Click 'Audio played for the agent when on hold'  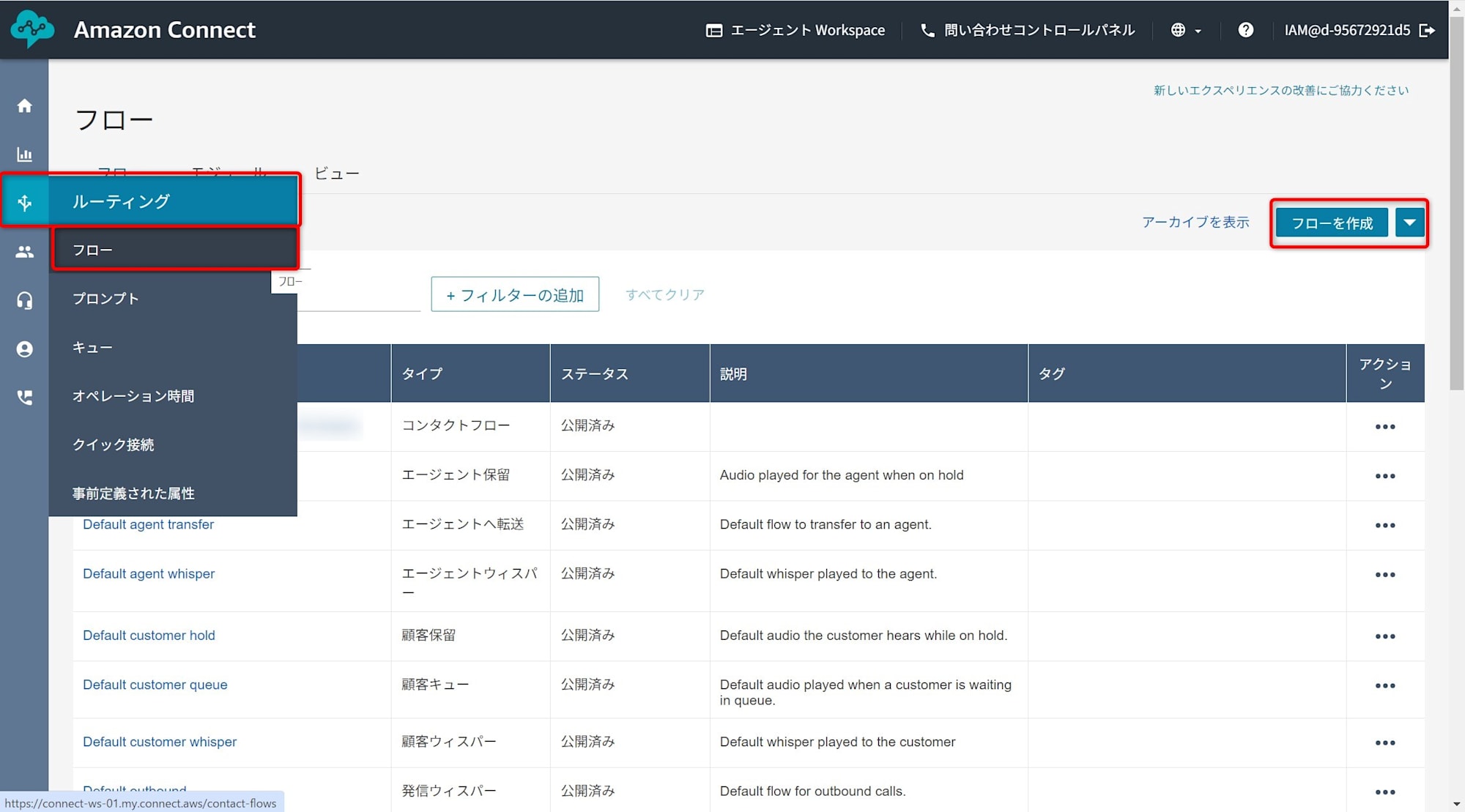tap(842, 474)
